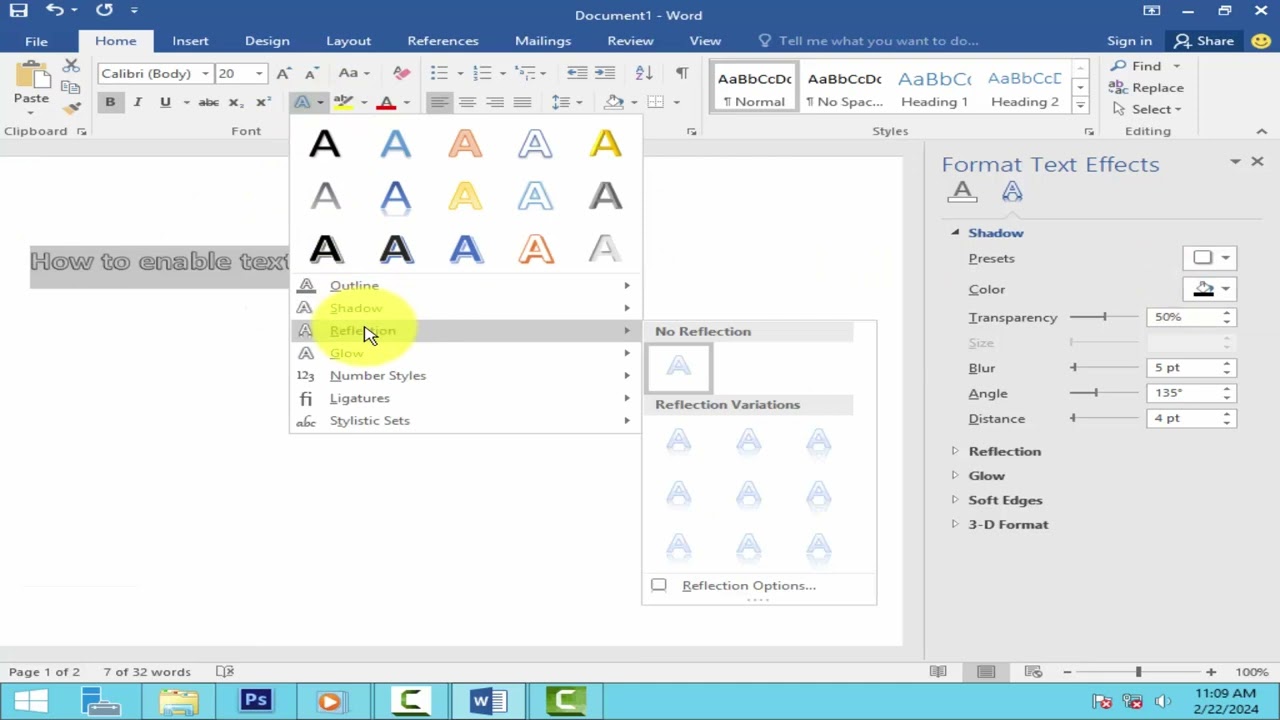This screenshot has width=1280, height=720.
Task: Open the font size dropdown
Action: (x=259, y=73)
